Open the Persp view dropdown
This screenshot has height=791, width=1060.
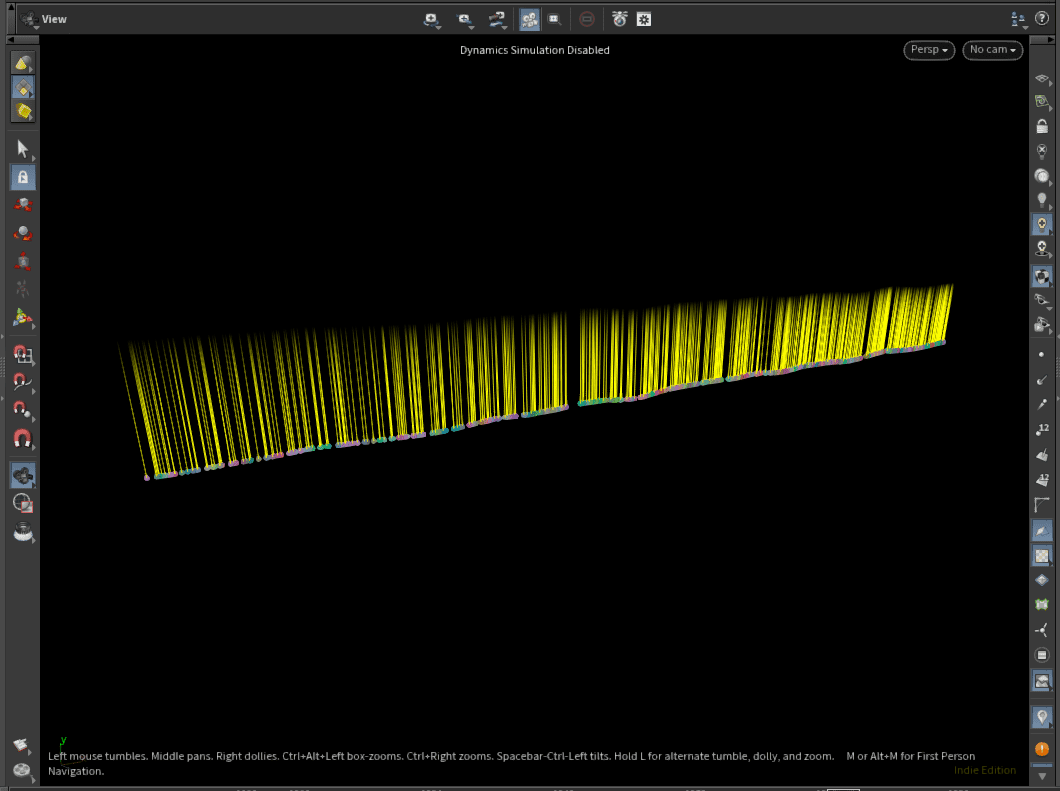(x=929, y=50)
